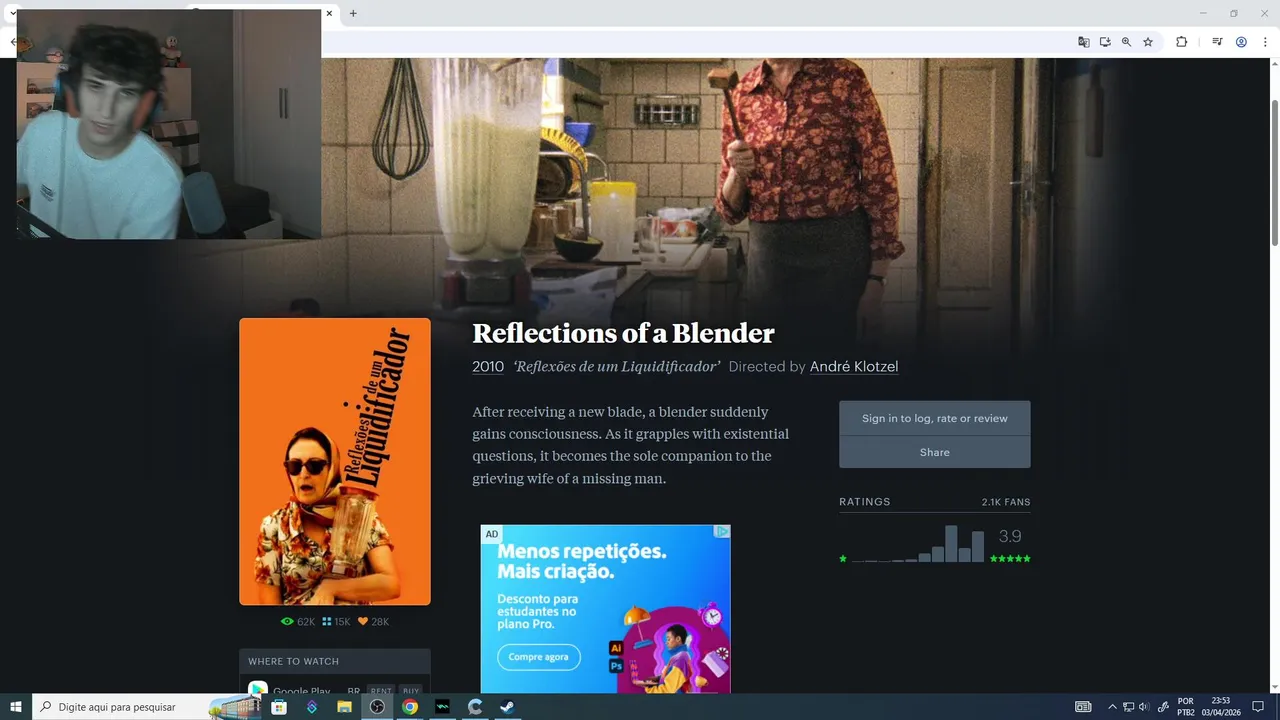Click the Reflections of a Blender poster

(x=335, y=461)
